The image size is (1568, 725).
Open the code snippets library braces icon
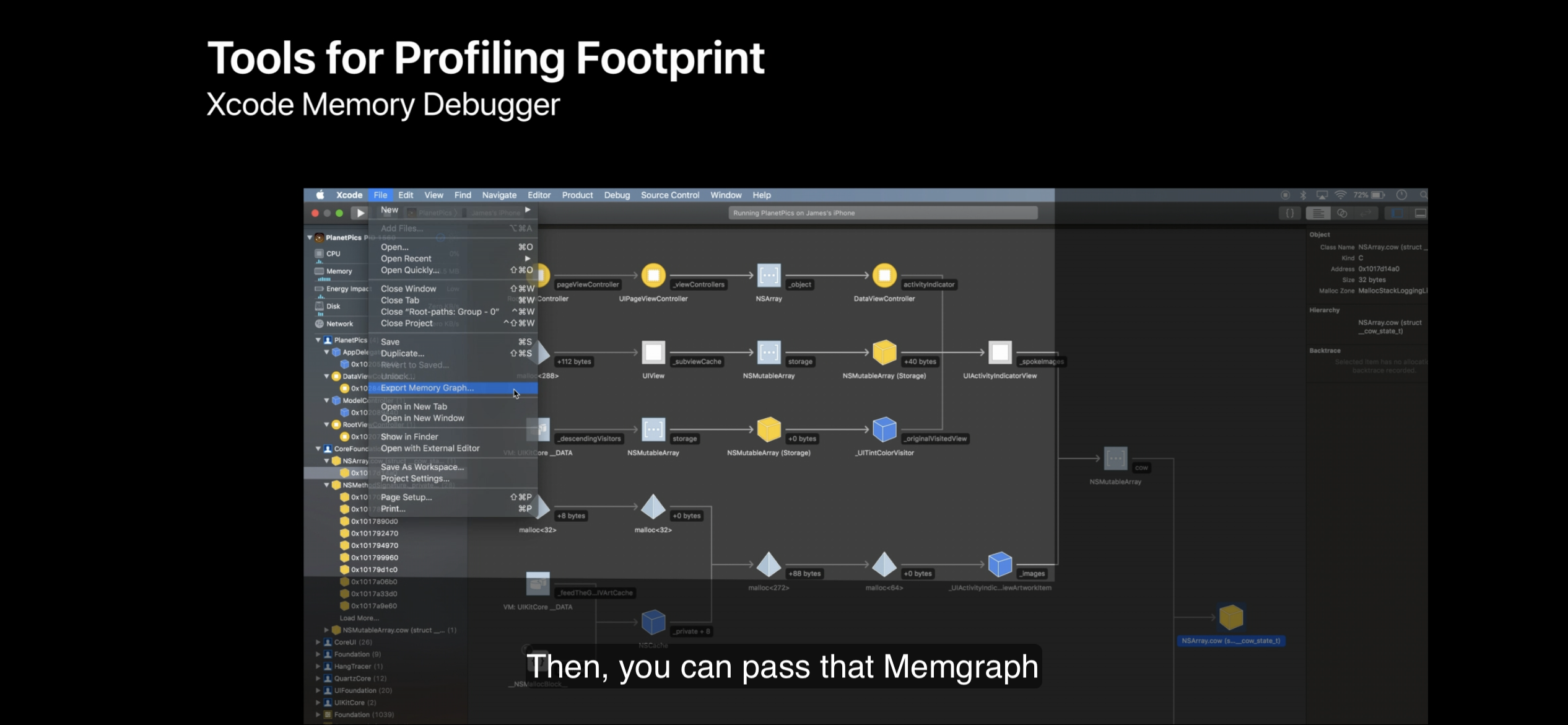1290,213
